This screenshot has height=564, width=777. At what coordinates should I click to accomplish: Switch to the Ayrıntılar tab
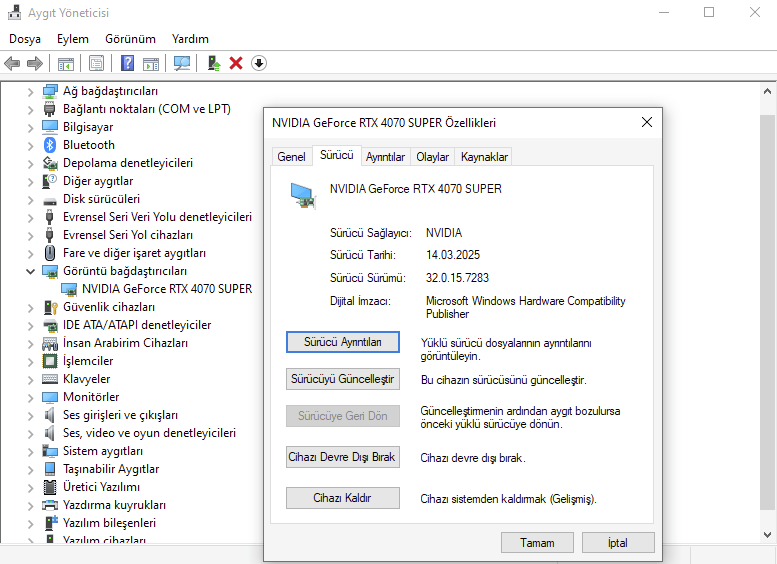(x=385, y=157)
